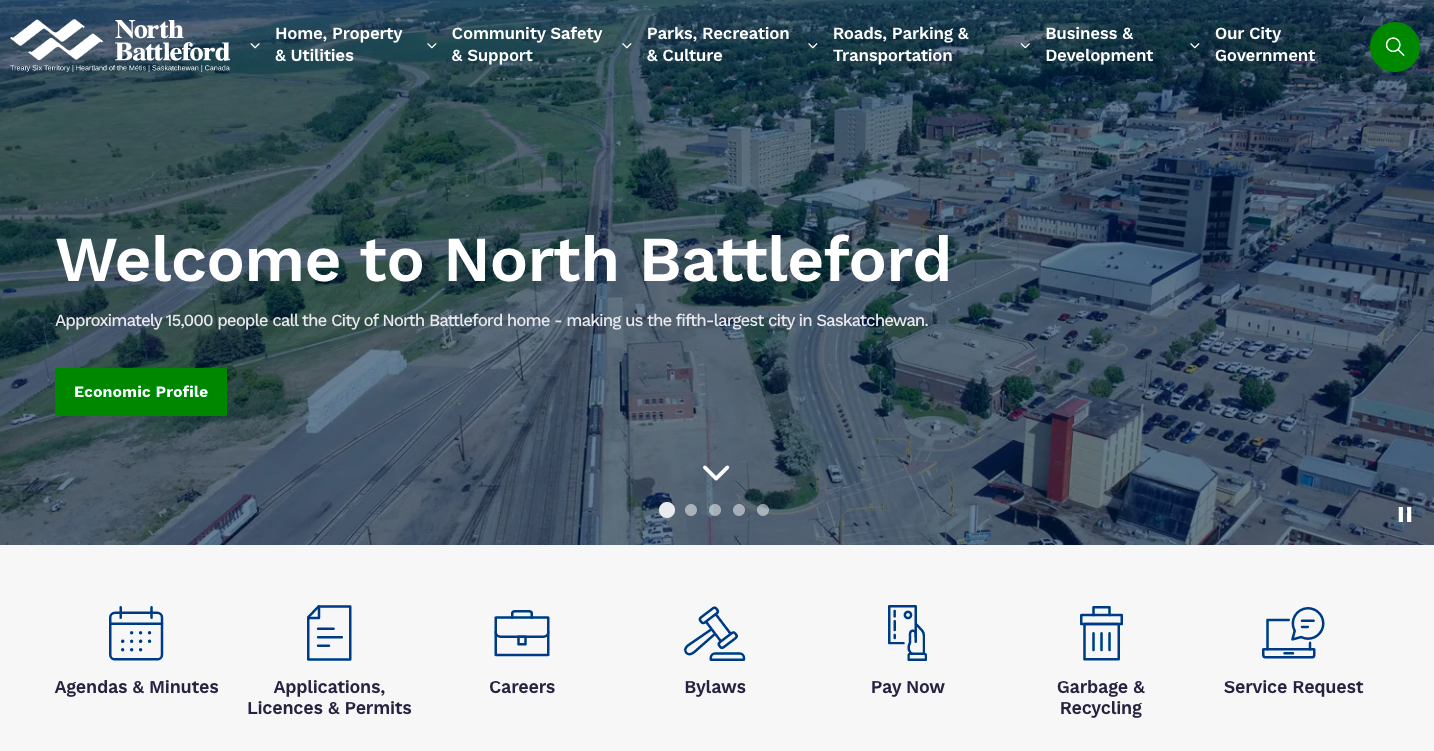Open the Community Safety & Support menu
Screen dimensions: 1434x751
(x=527, y=45)
